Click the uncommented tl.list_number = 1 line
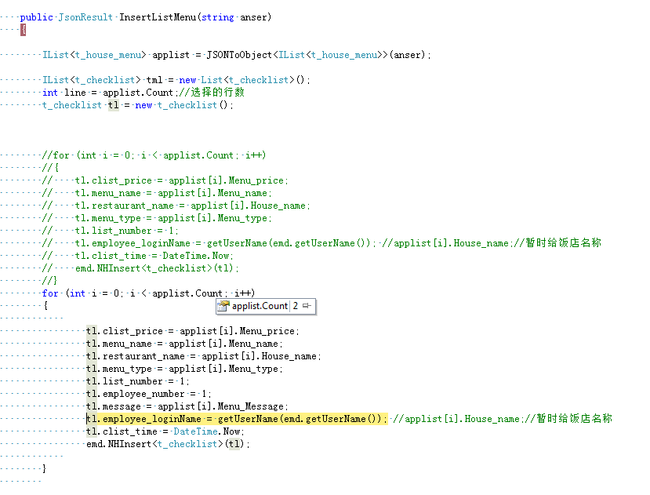 (138, 381)
